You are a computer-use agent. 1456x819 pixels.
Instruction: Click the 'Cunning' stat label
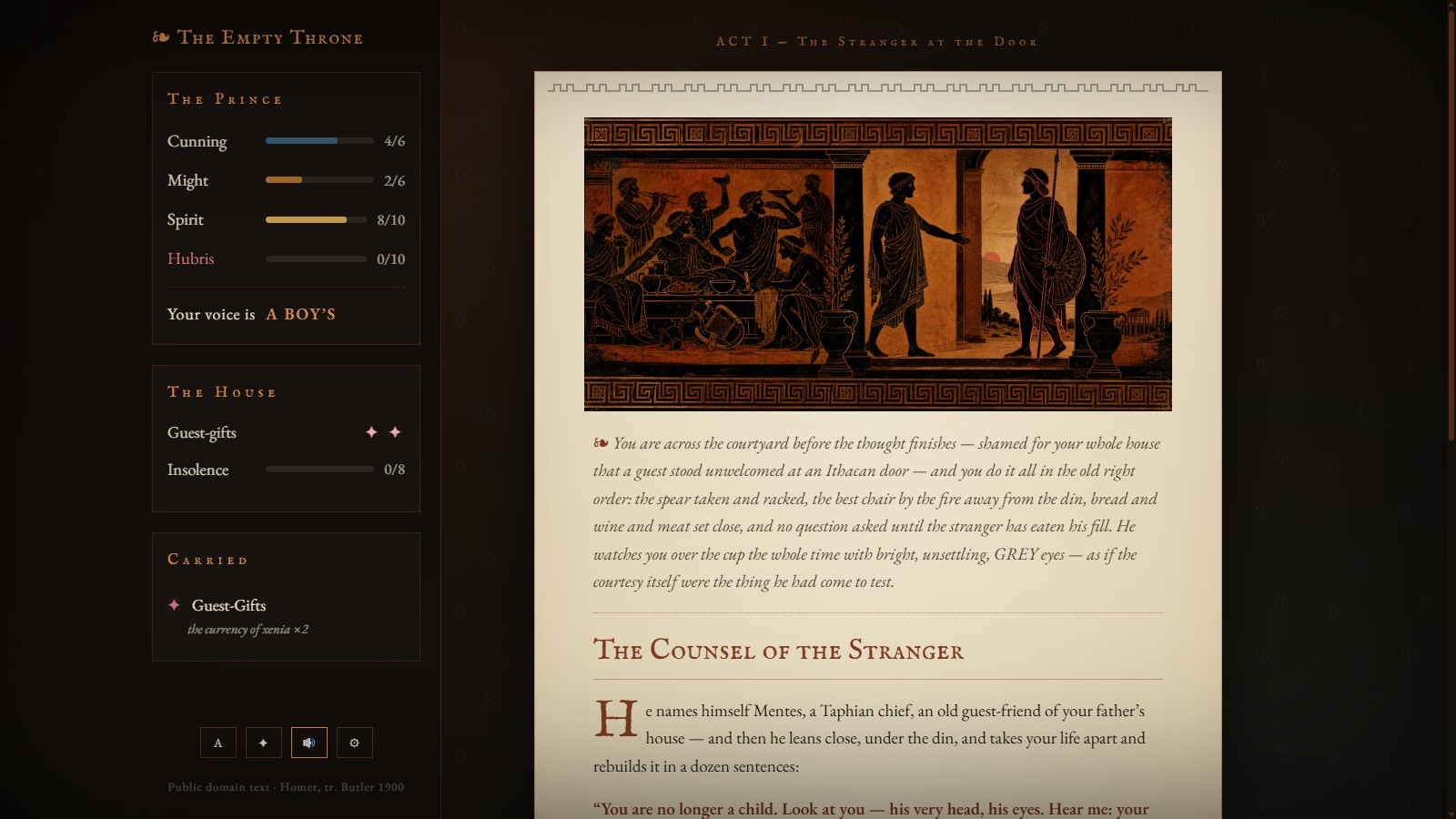pos(197,141)
